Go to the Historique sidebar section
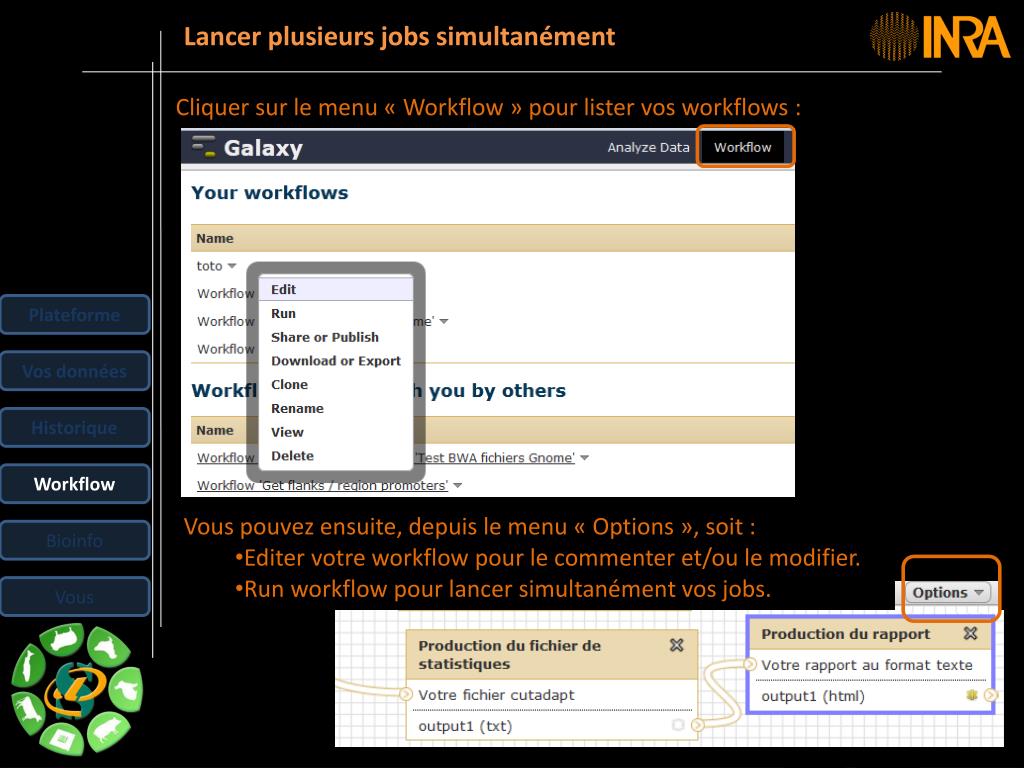The image size is (1024, 768). [74, 428]
